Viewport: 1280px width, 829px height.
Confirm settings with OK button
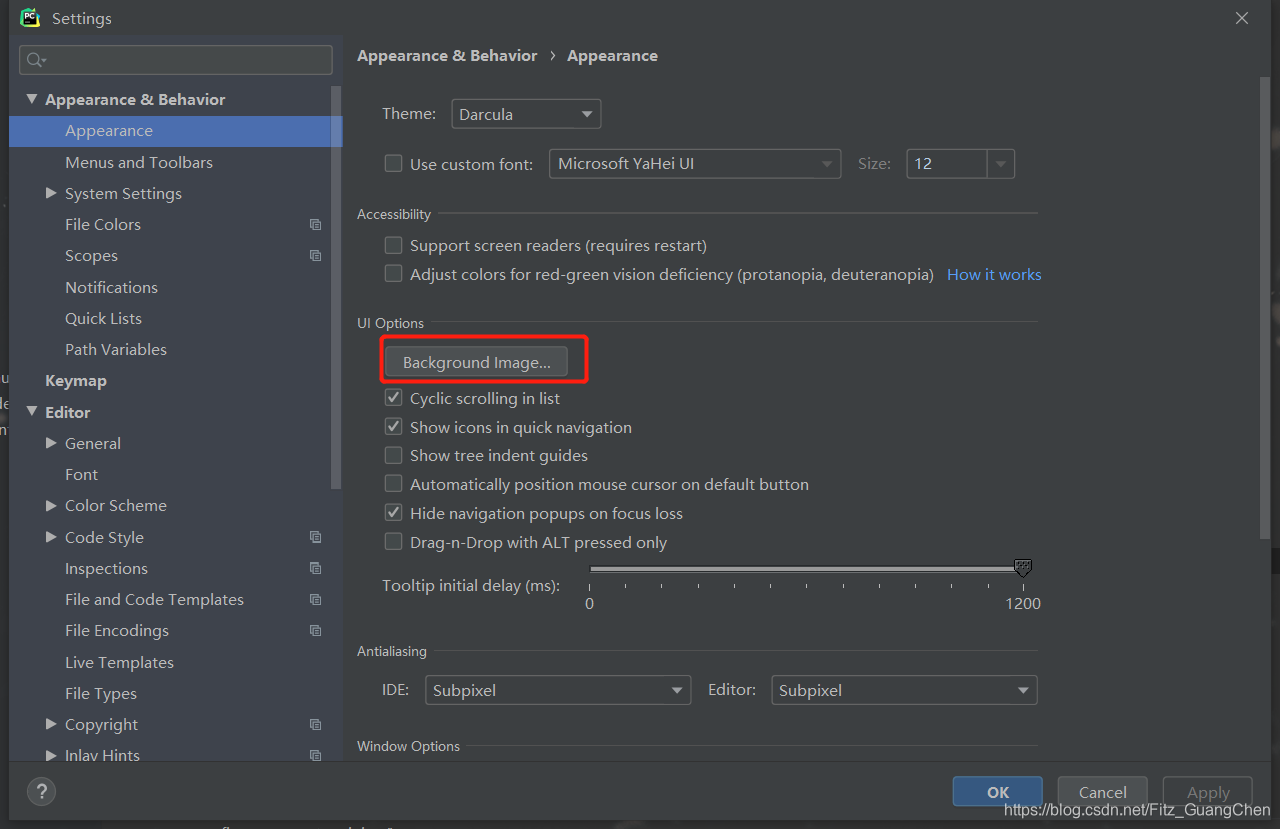[x=998, y=792]
